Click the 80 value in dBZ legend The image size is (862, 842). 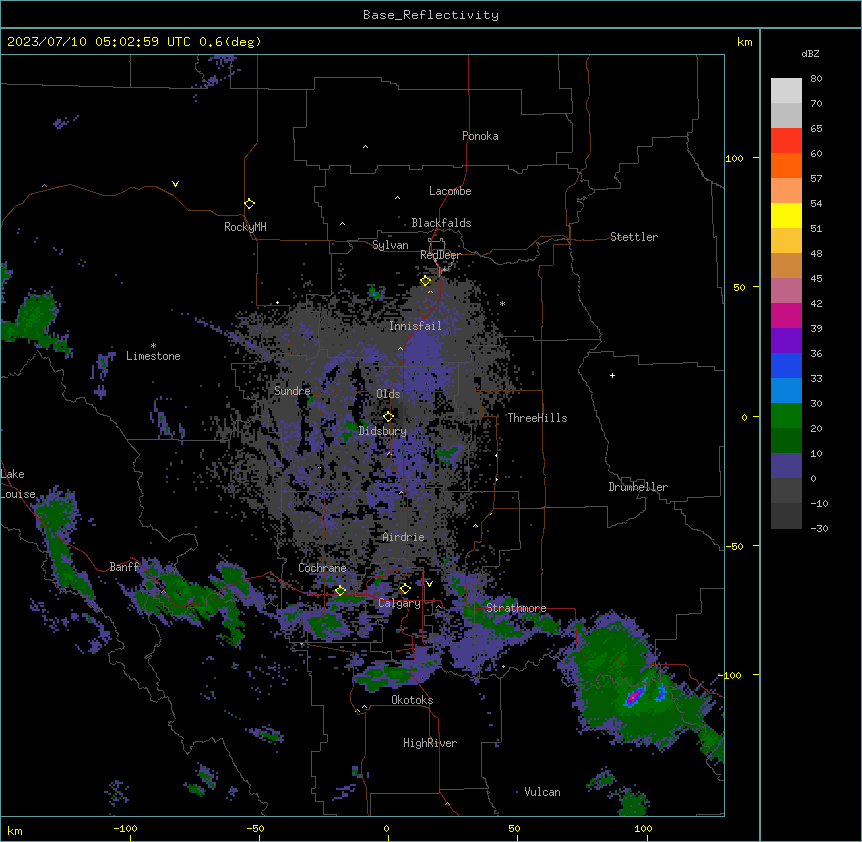pyautogui.click(x=816, y=79)
